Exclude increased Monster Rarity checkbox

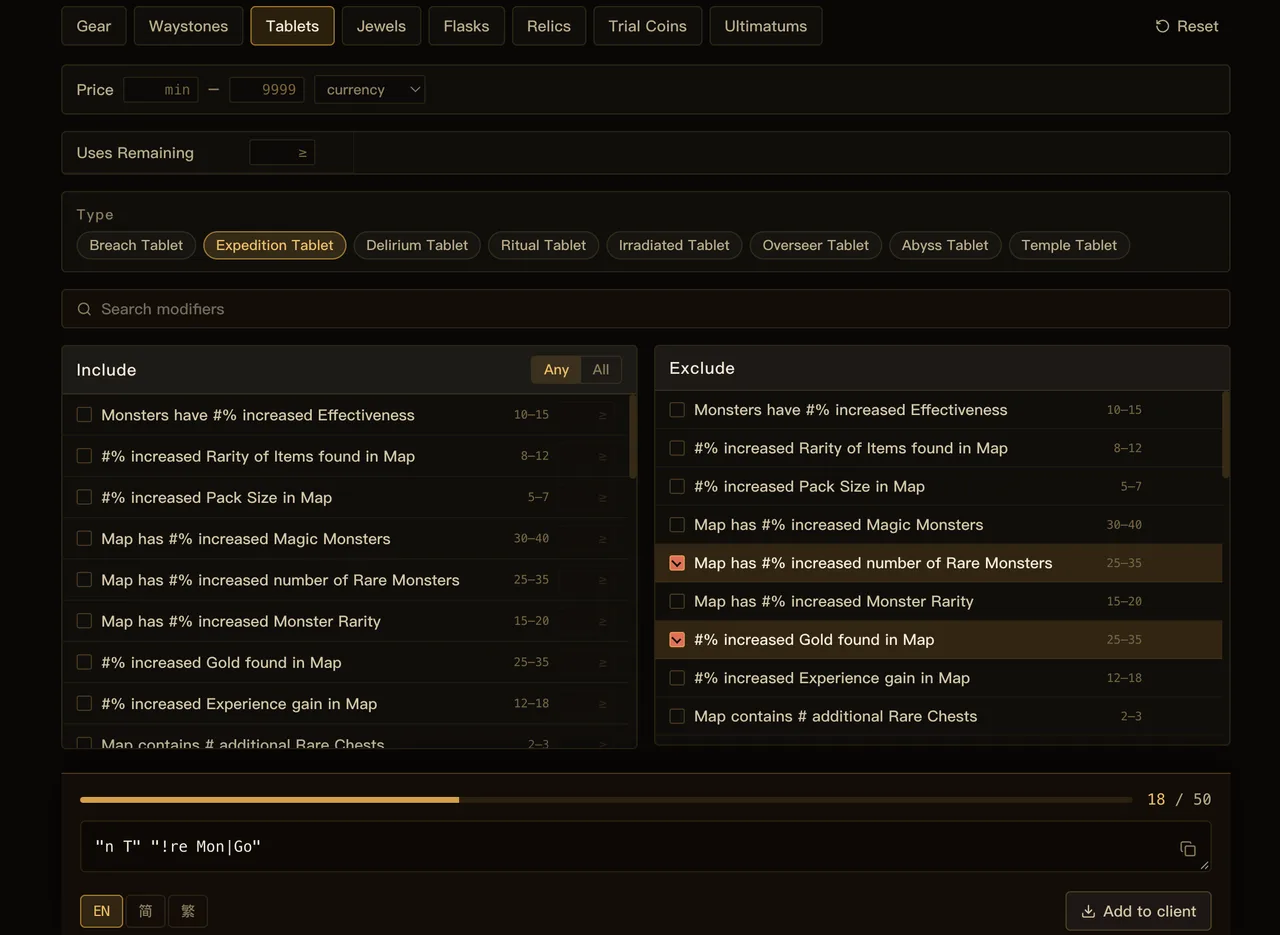point(677,601)
